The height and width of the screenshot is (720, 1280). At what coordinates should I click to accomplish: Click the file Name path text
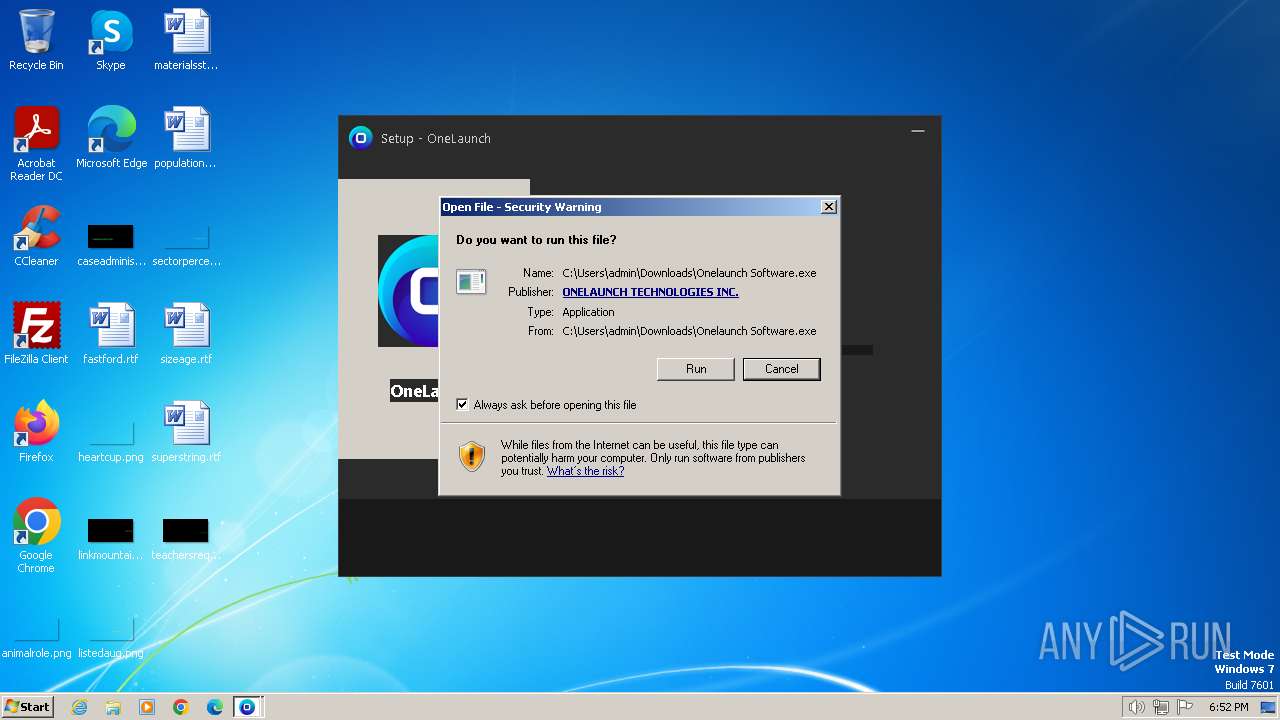(689, 273)
